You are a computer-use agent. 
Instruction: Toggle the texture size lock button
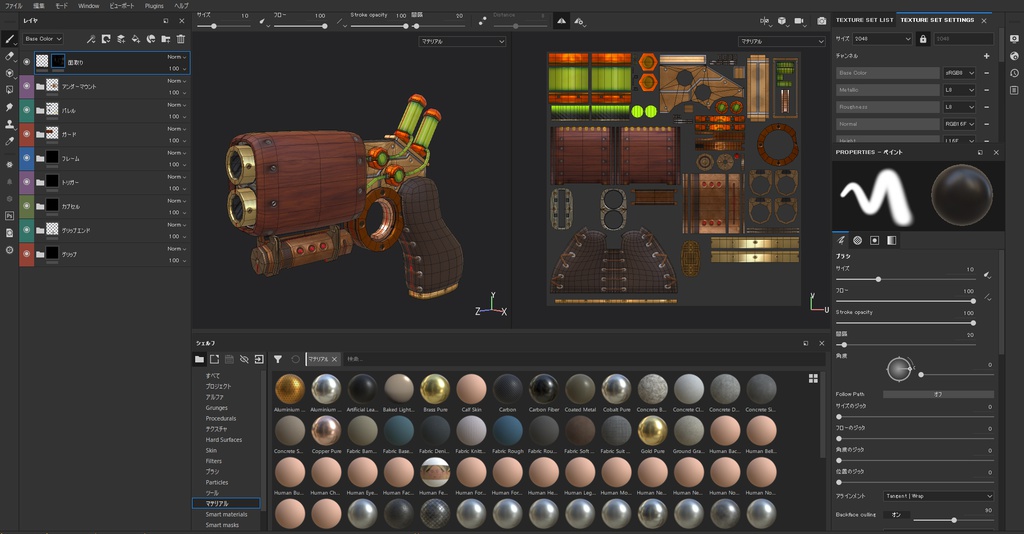(x=923, y=39)
